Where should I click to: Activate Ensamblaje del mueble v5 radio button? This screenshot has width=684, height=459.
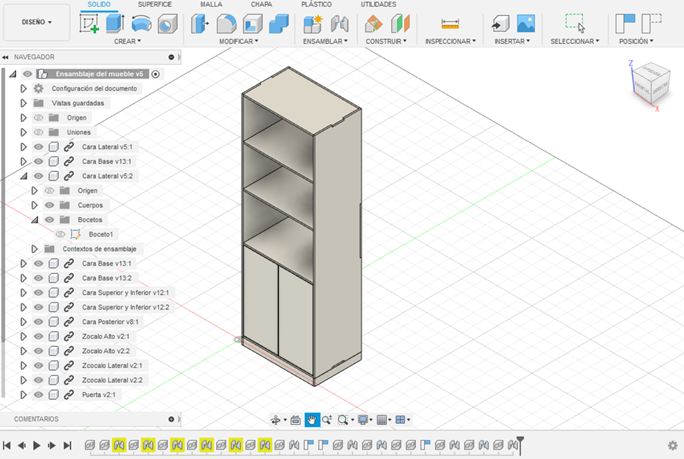pyautogui.click(x=156, y=74)
